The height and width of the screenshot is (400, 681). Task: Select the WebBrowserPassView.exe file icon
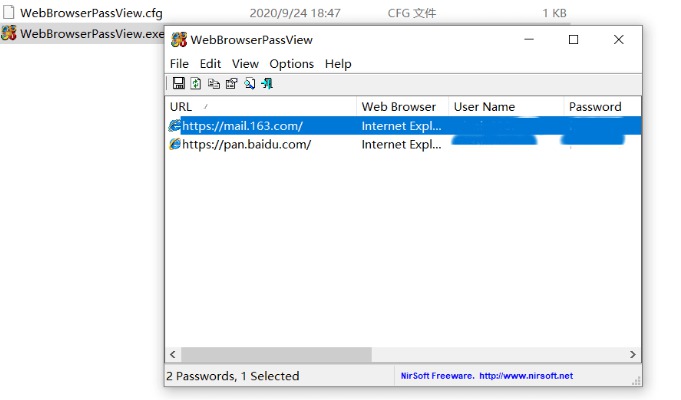tap(9, 33)
